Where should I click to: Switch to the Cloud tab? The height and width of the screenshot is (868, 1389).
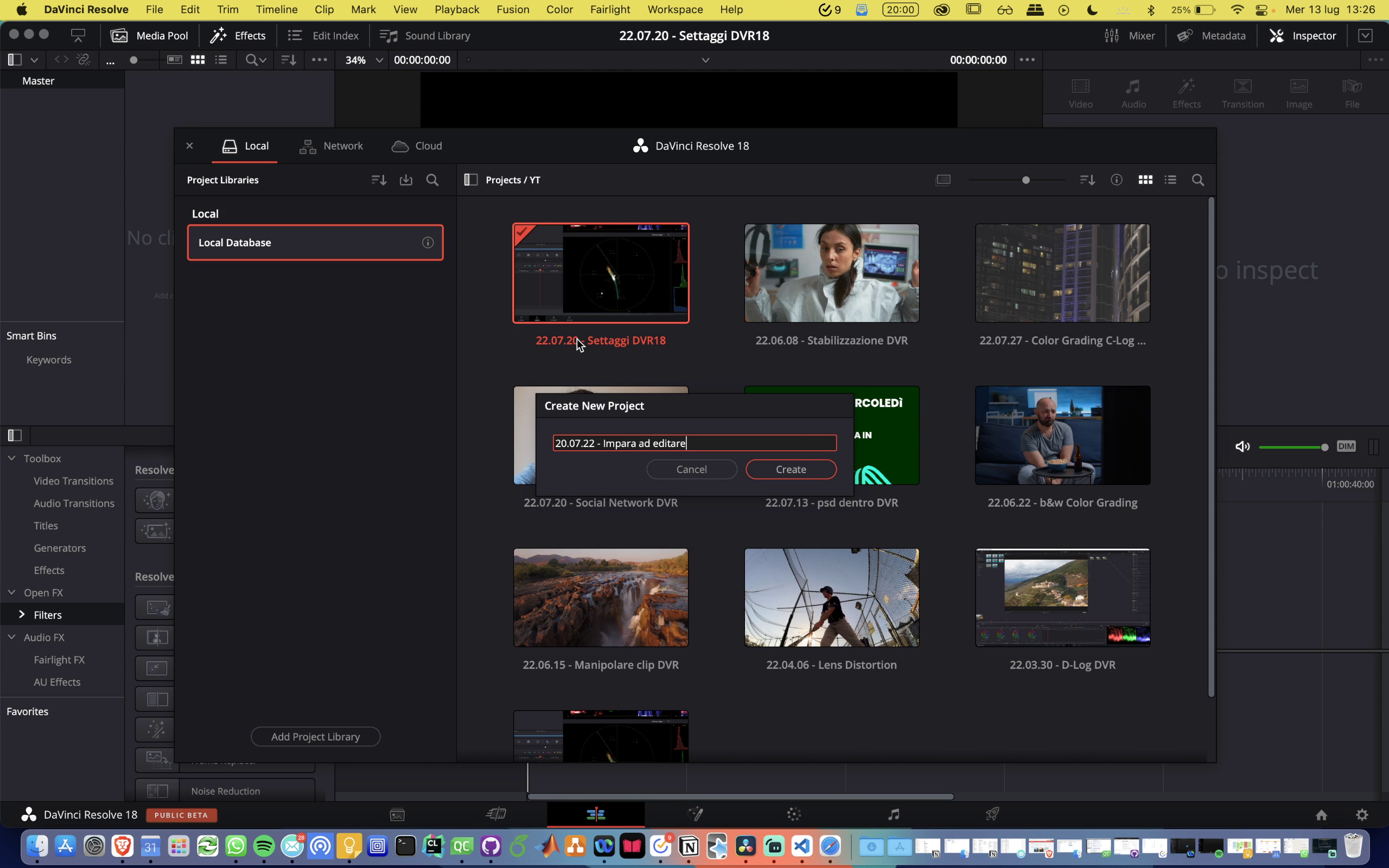(417, 146)
